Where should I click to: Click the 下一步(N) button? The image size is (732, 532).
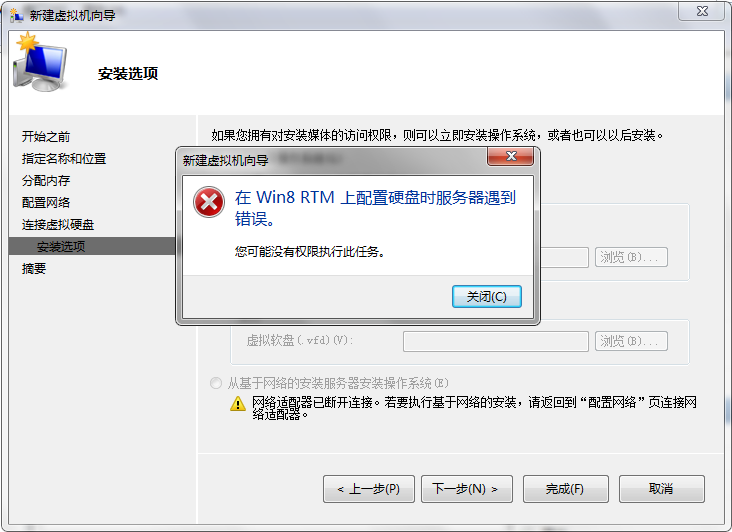click(467, 489)
